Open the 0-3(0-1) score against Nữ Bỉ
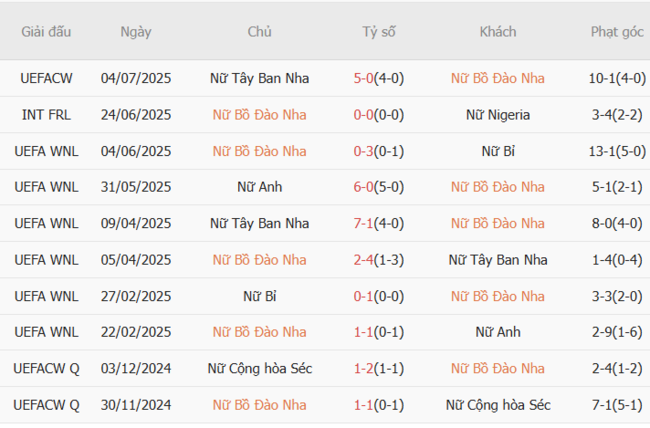This screenshot has height=428, width=650. click(x=379, y=151)
